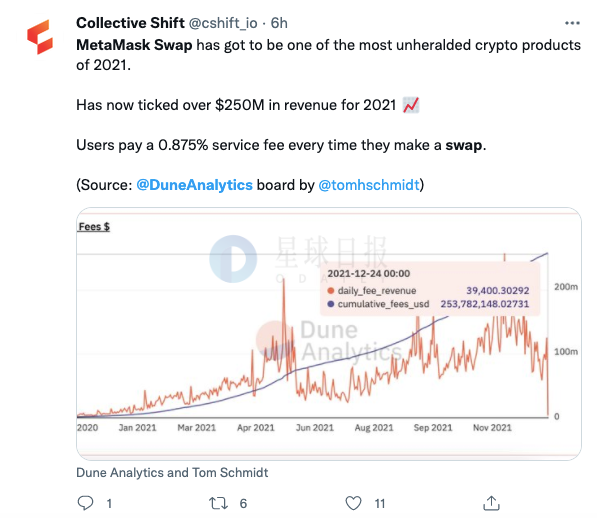Click the 6h timestamp of tweet

[279, 23]
